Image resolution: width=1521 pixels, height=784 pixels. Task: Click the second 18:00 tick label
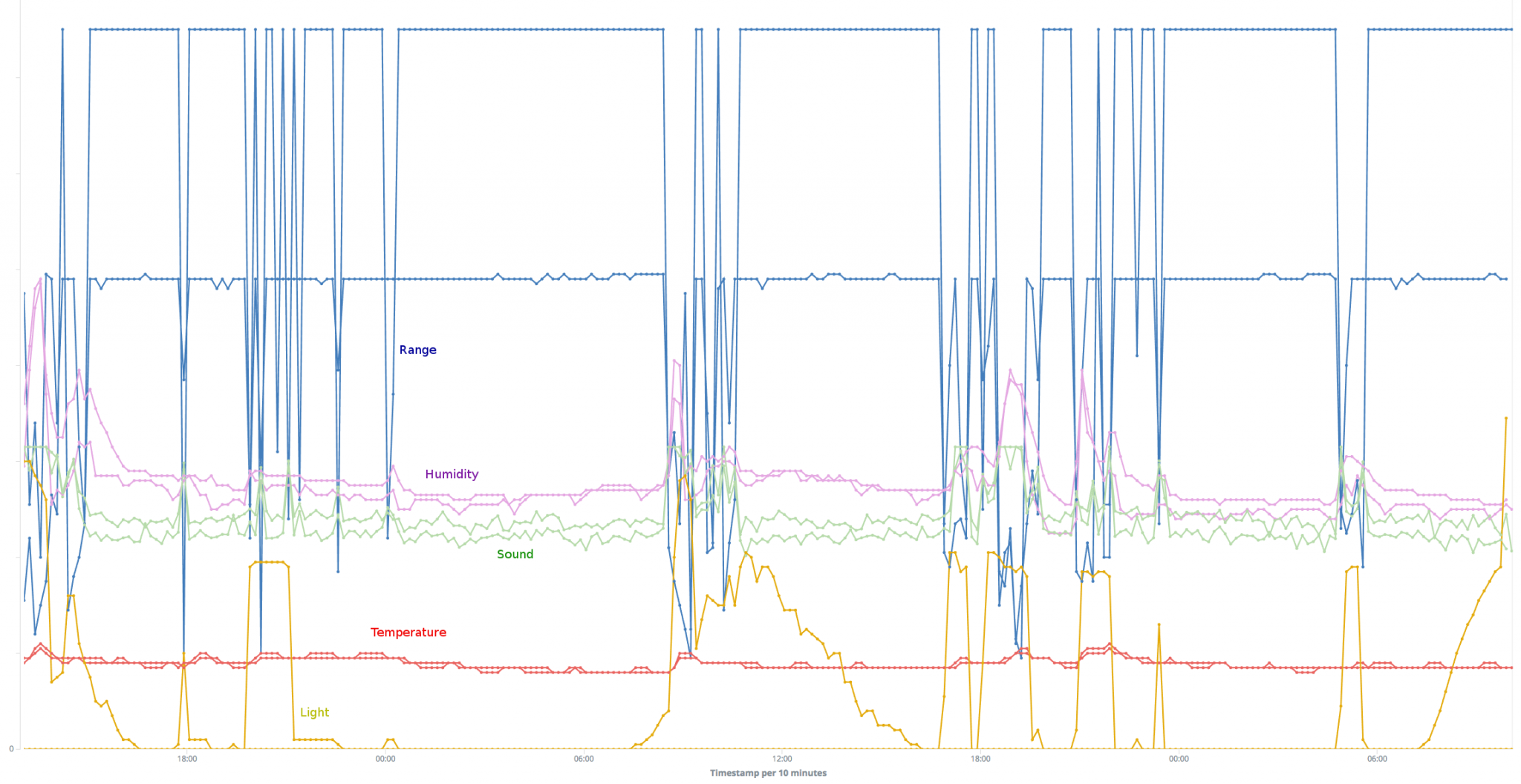tap(982, 759)
